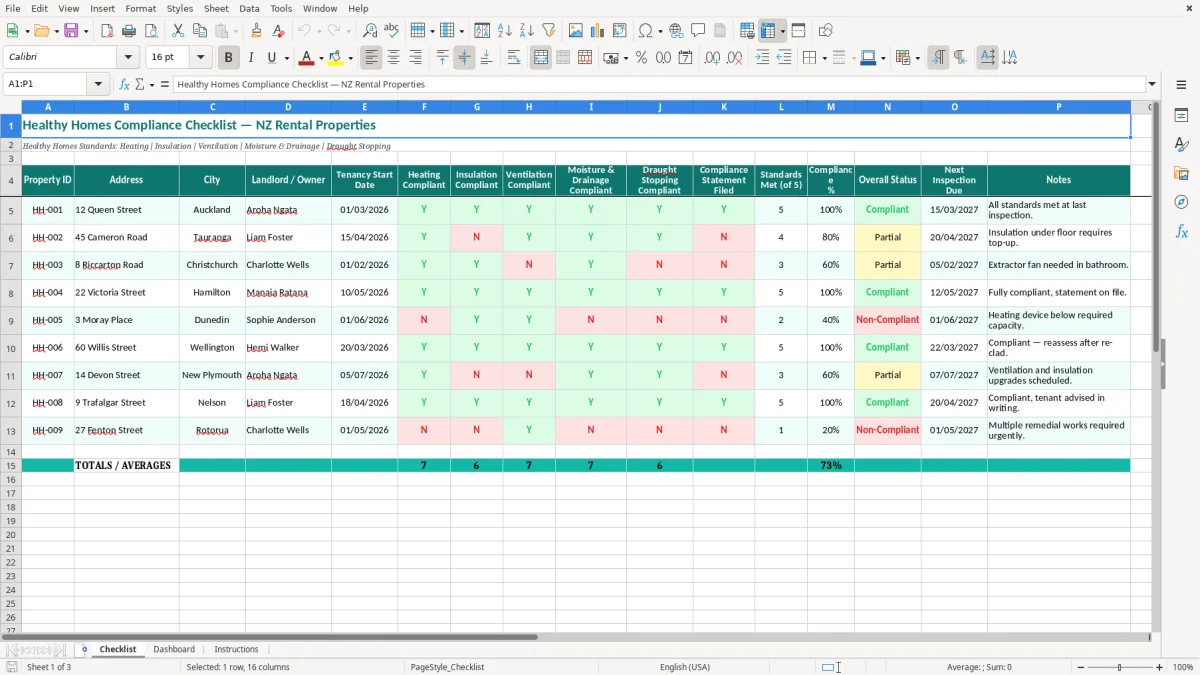Click the Select Function sum button
The height and width of the screenshot is (675, 1200).
140,85
